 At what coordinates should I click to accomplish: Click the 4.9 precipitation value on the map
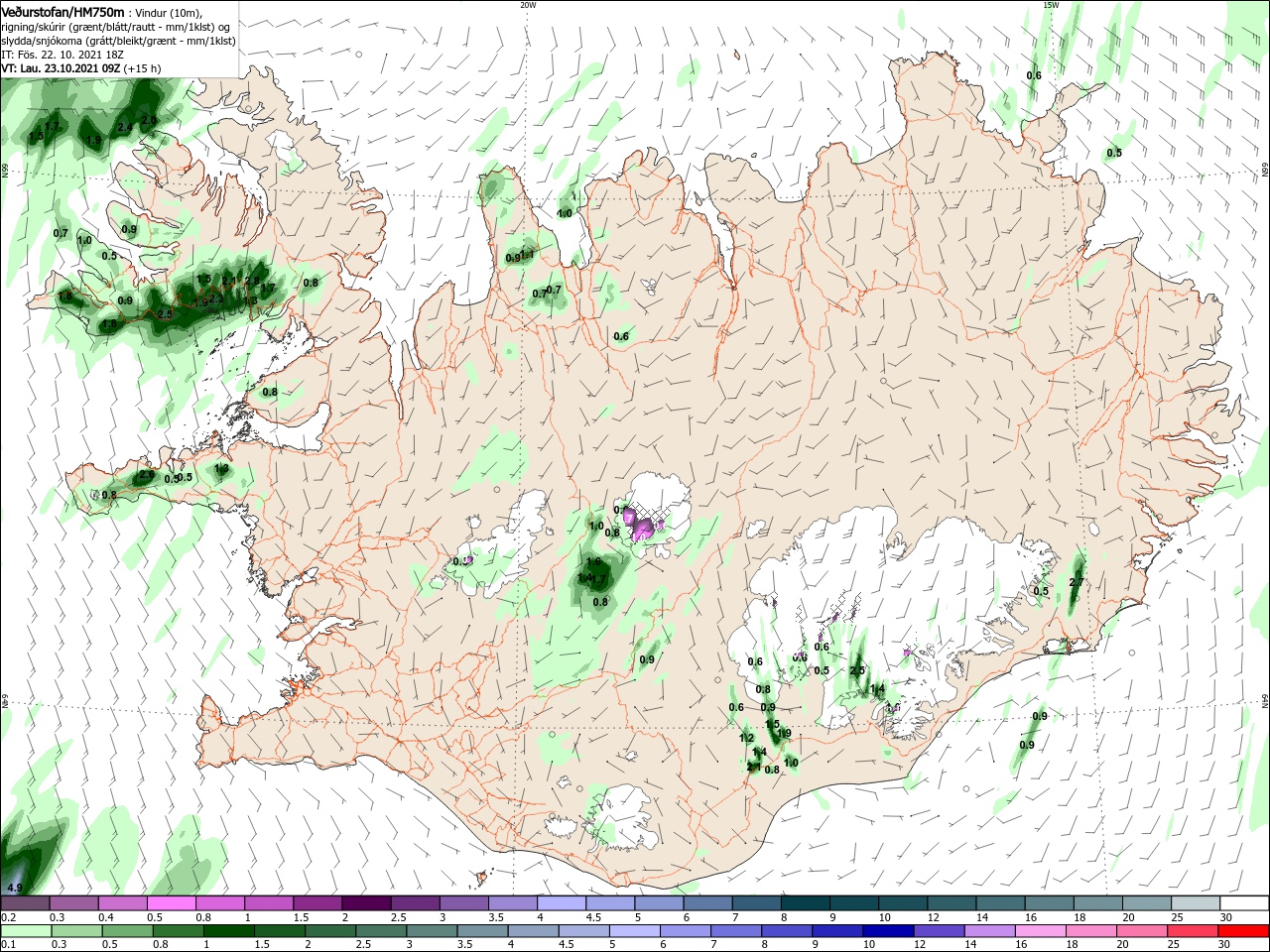15,887
